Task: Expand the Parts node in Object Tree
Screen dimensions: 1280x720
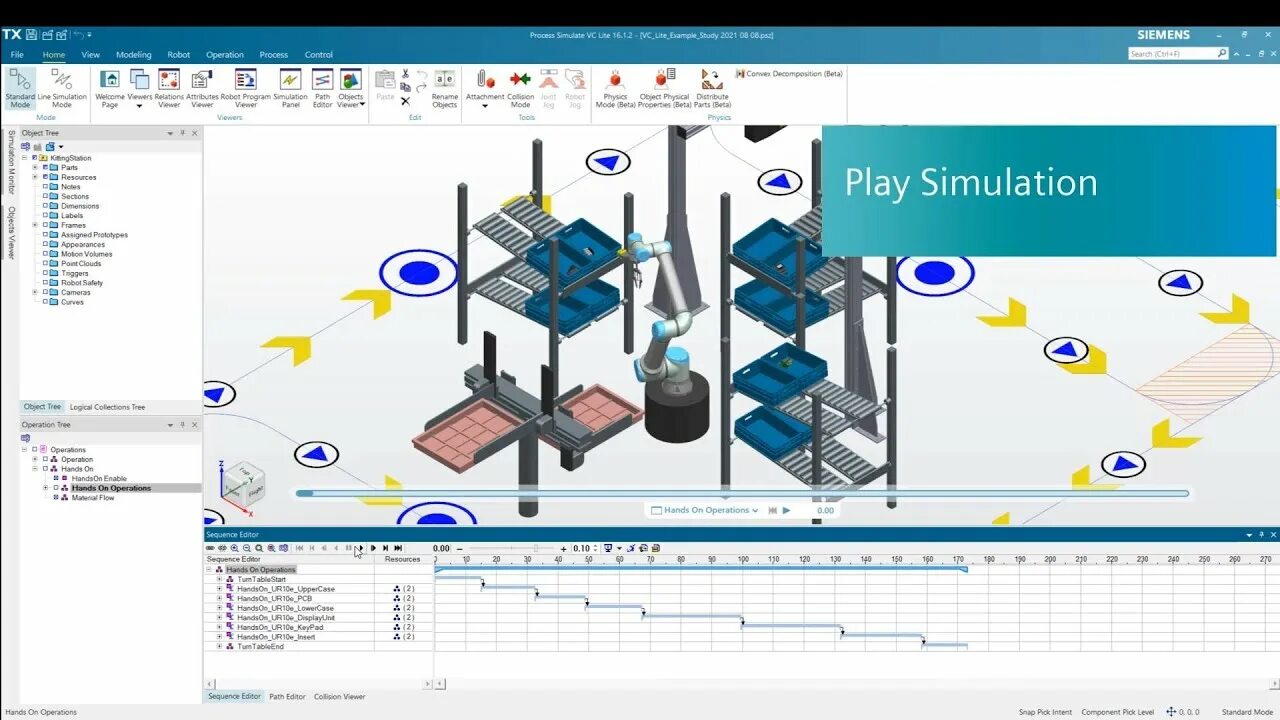Action: 35,168
